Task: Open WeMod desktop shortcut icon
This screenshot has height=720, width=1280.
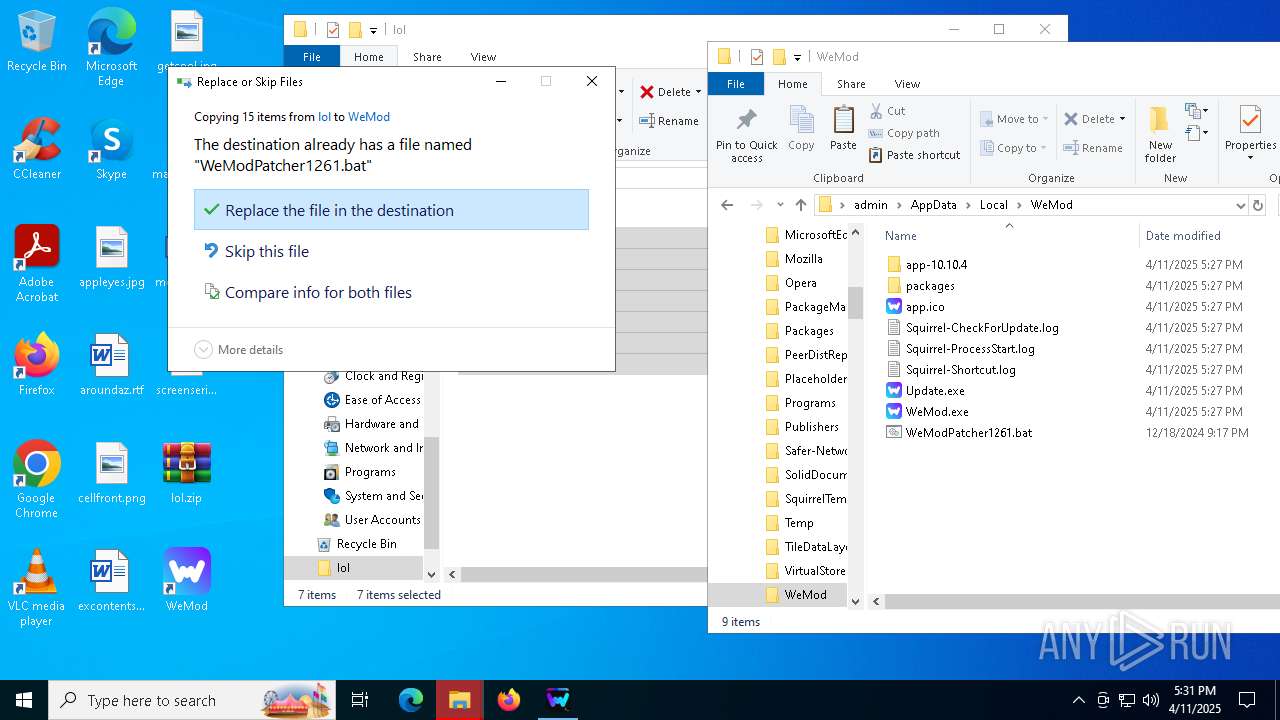Action: 187,579
